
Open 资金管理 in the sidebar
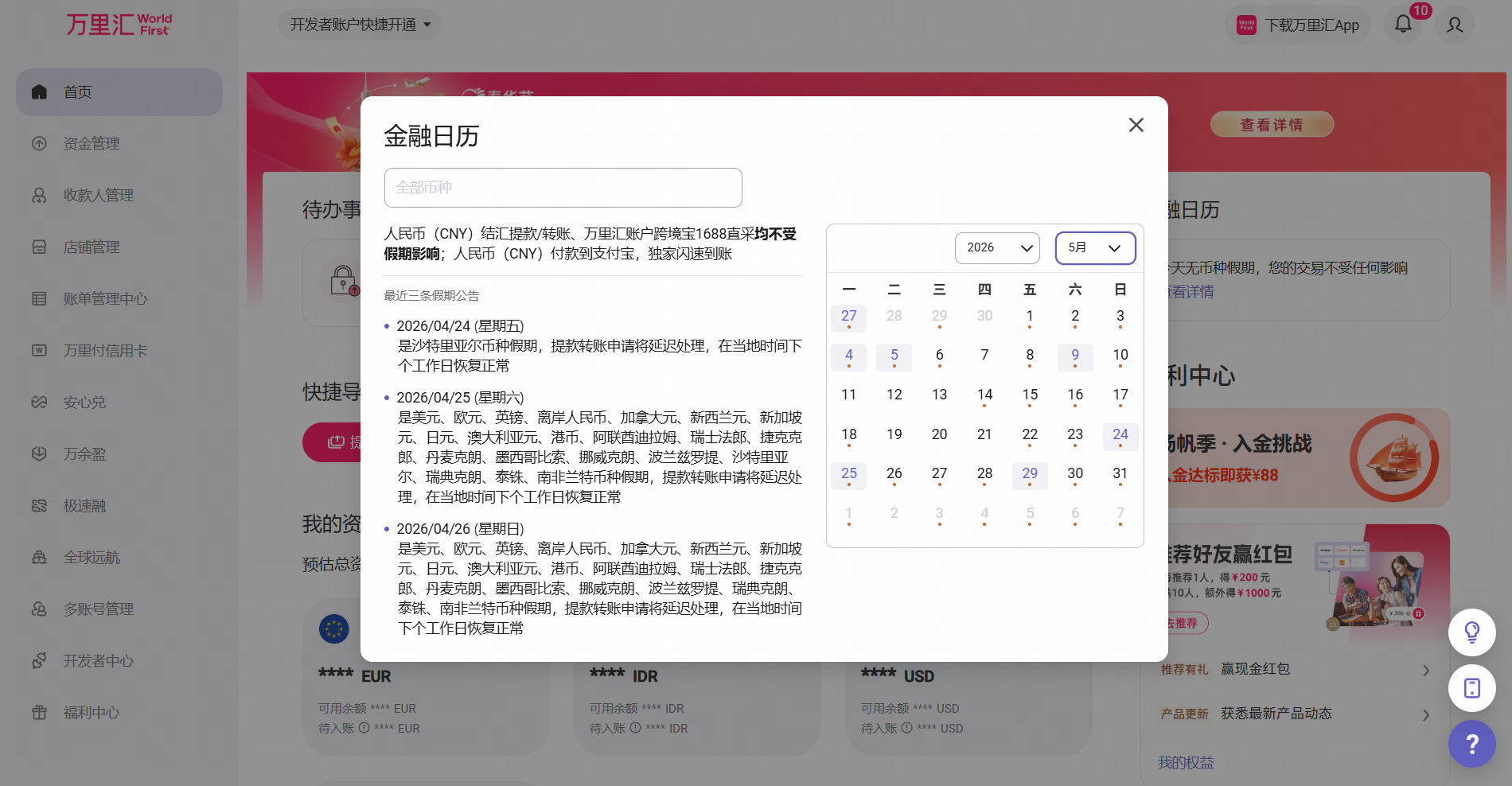92,144
